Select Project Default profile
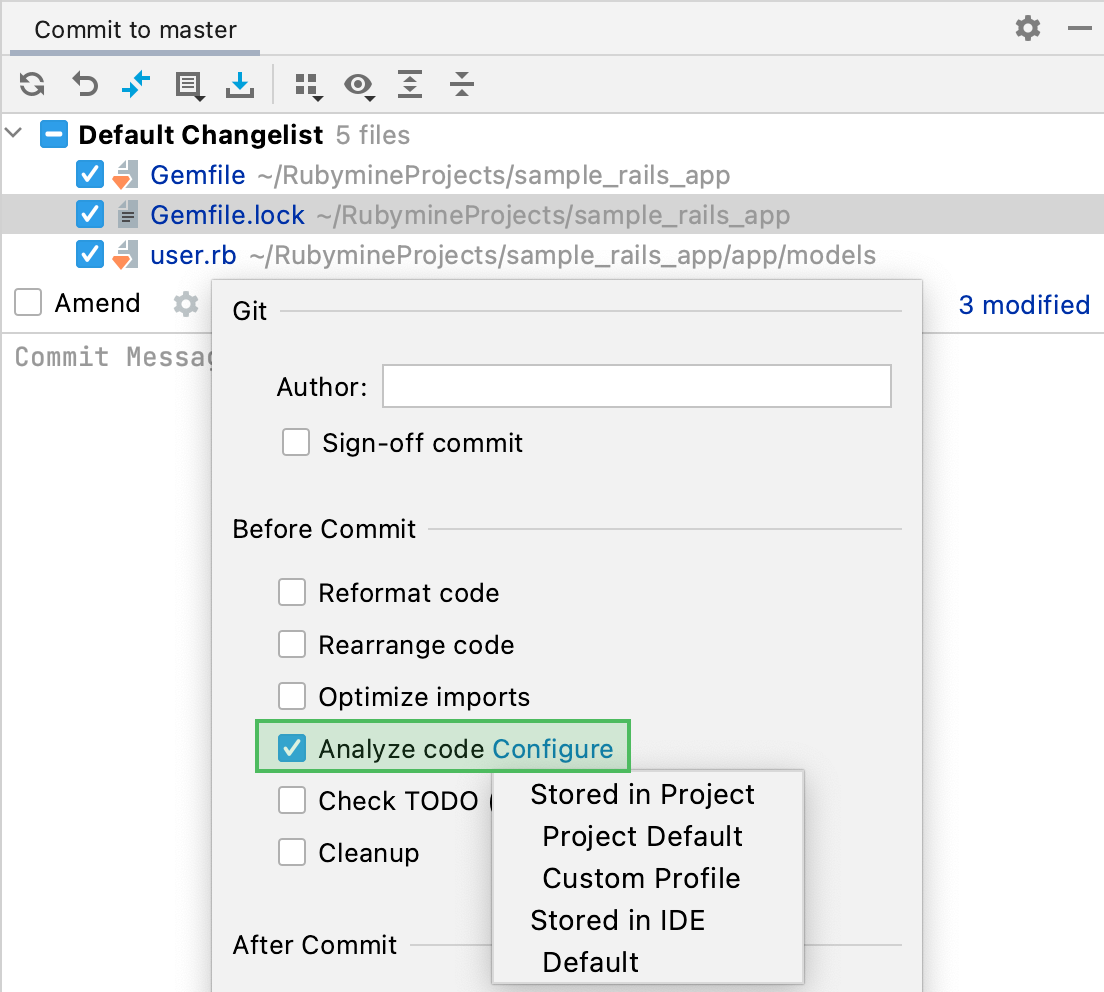The height and width of the screenshot is (992, 1104). [641, 836]
